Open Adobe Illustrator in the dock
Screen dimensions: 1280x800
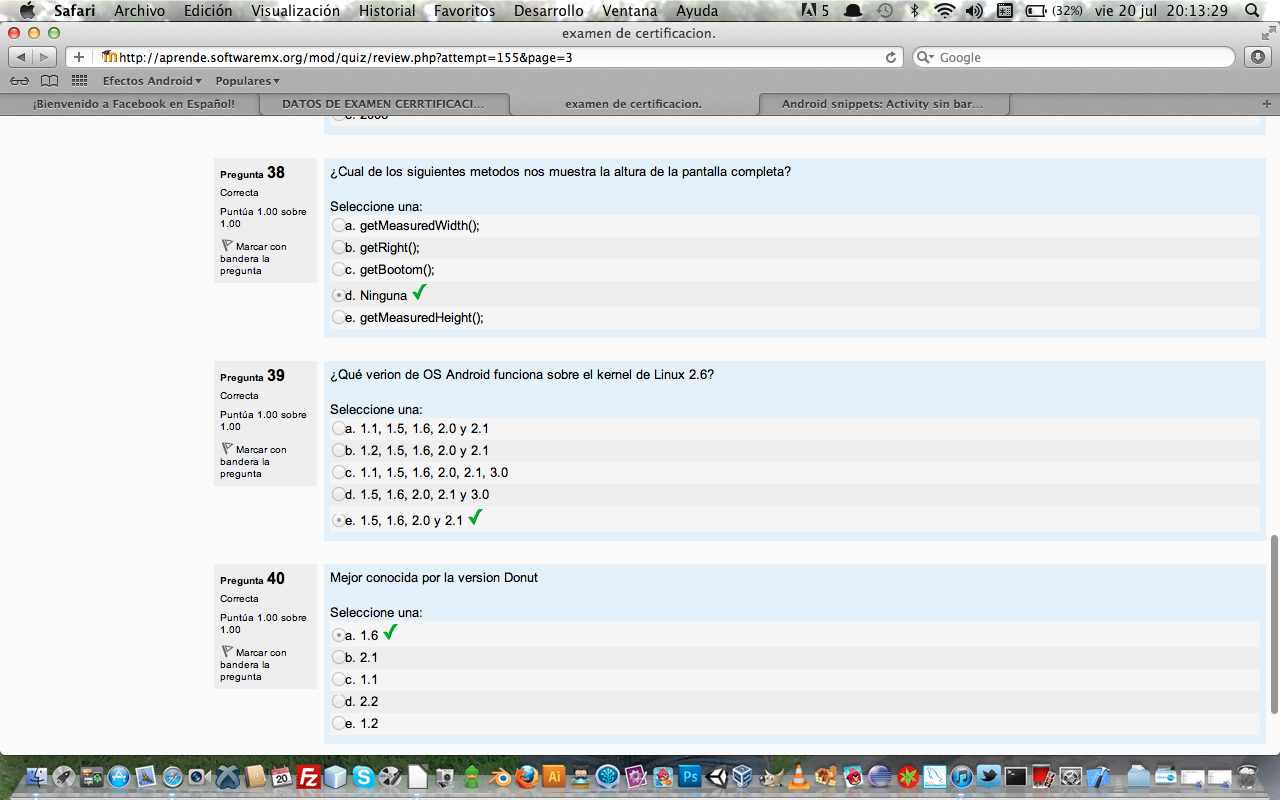point(554,777)
